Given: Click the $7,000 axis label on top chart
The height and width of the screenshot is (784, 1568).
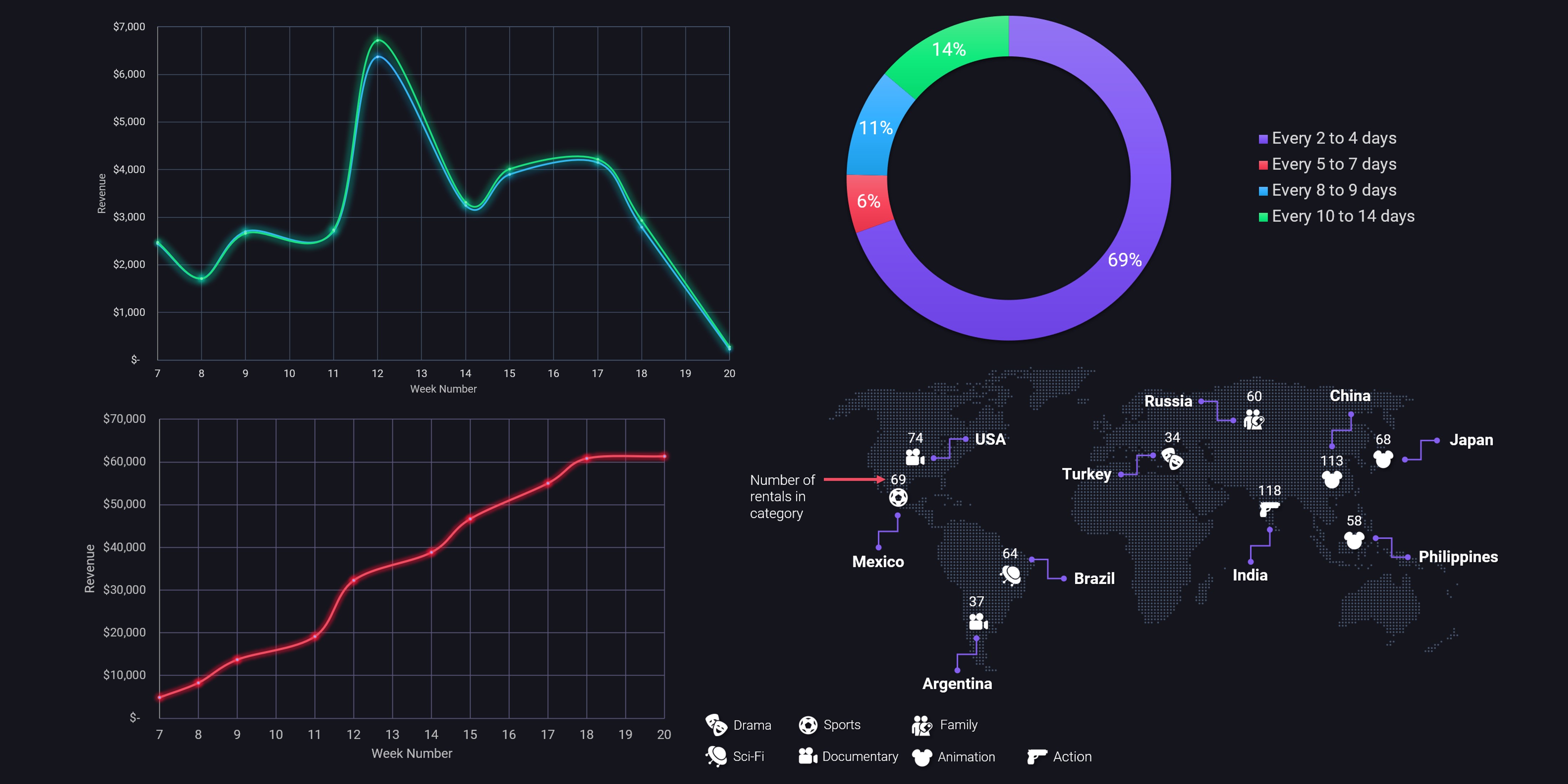Looking at the screenshot, I should point(129,27).
